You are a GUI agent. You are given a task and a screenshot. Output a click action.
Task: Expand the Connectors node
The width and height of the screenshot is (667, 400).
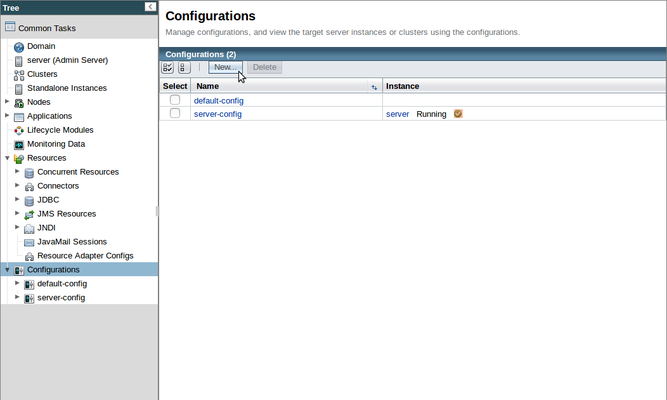click(x=17, y=185)
